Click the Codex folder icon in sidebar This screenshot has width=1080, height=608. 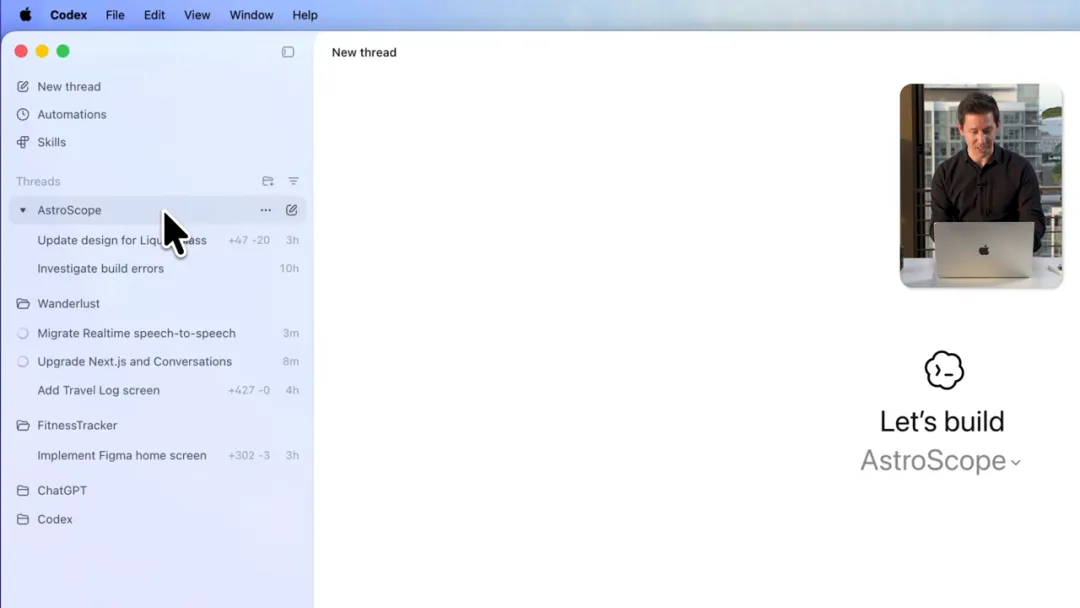(x=23, y=519)
